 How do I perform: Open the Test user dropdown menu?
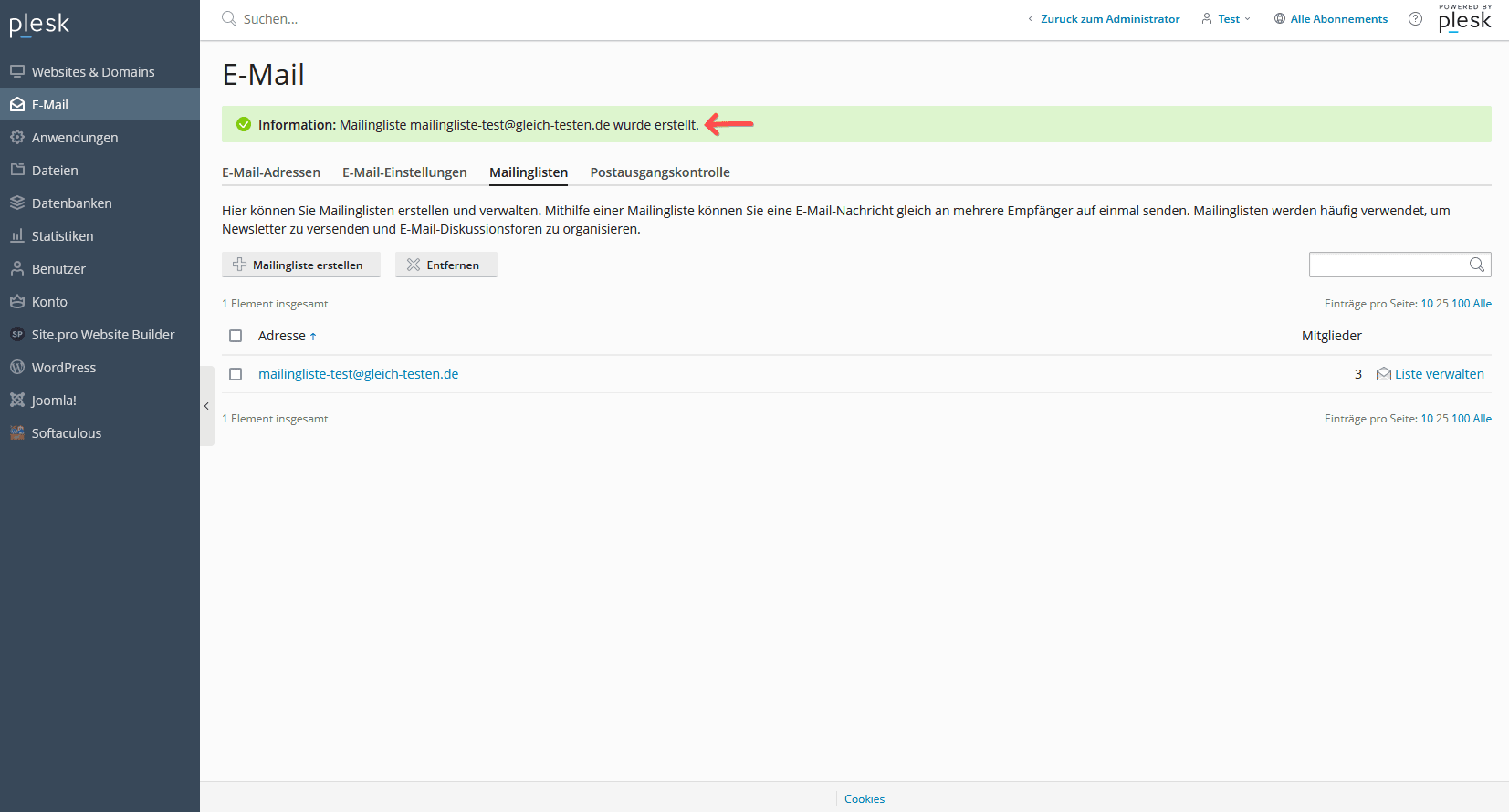click(1227, 19)
